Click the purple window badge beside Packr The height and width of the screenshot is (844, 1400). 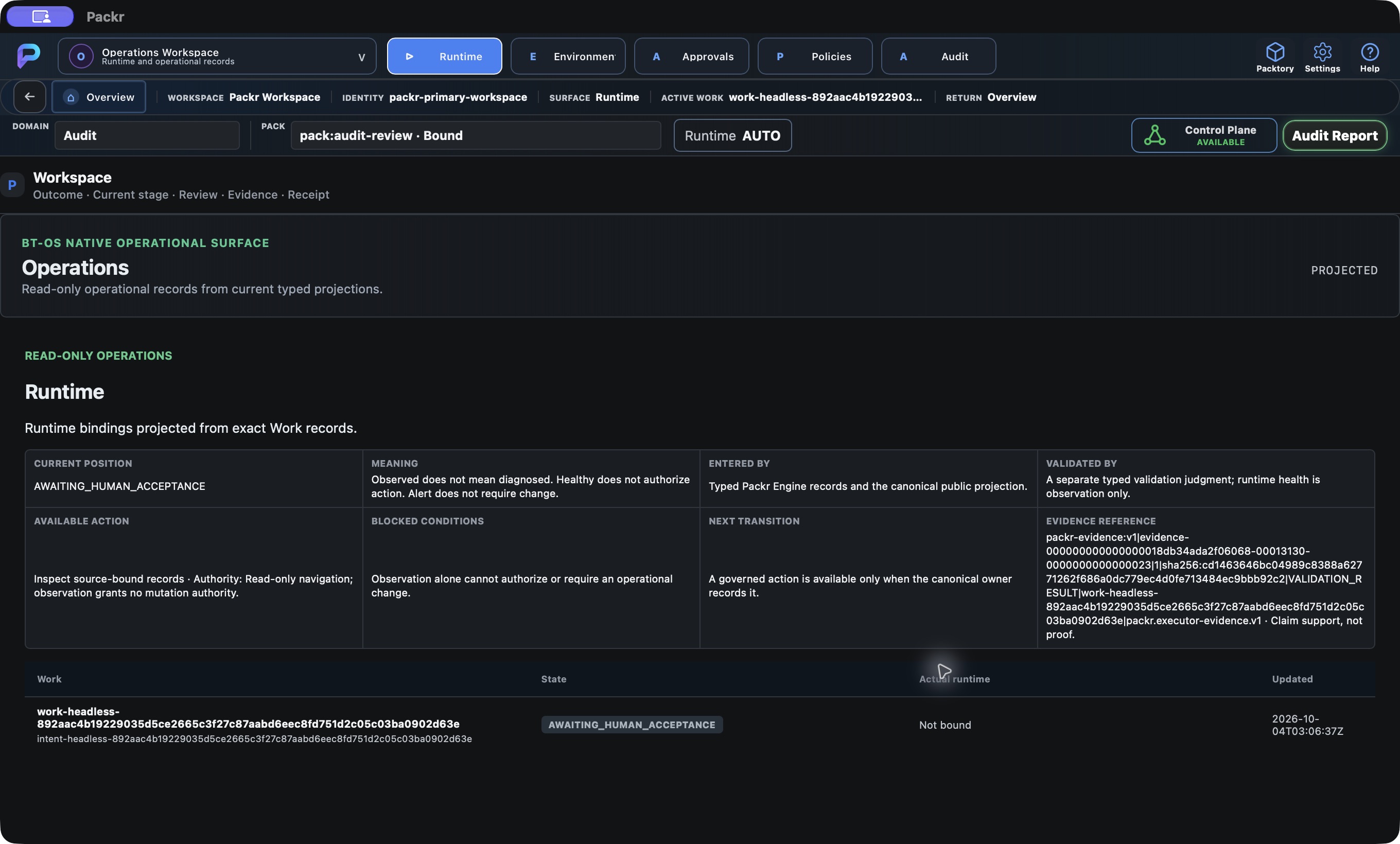pos(40,16)
